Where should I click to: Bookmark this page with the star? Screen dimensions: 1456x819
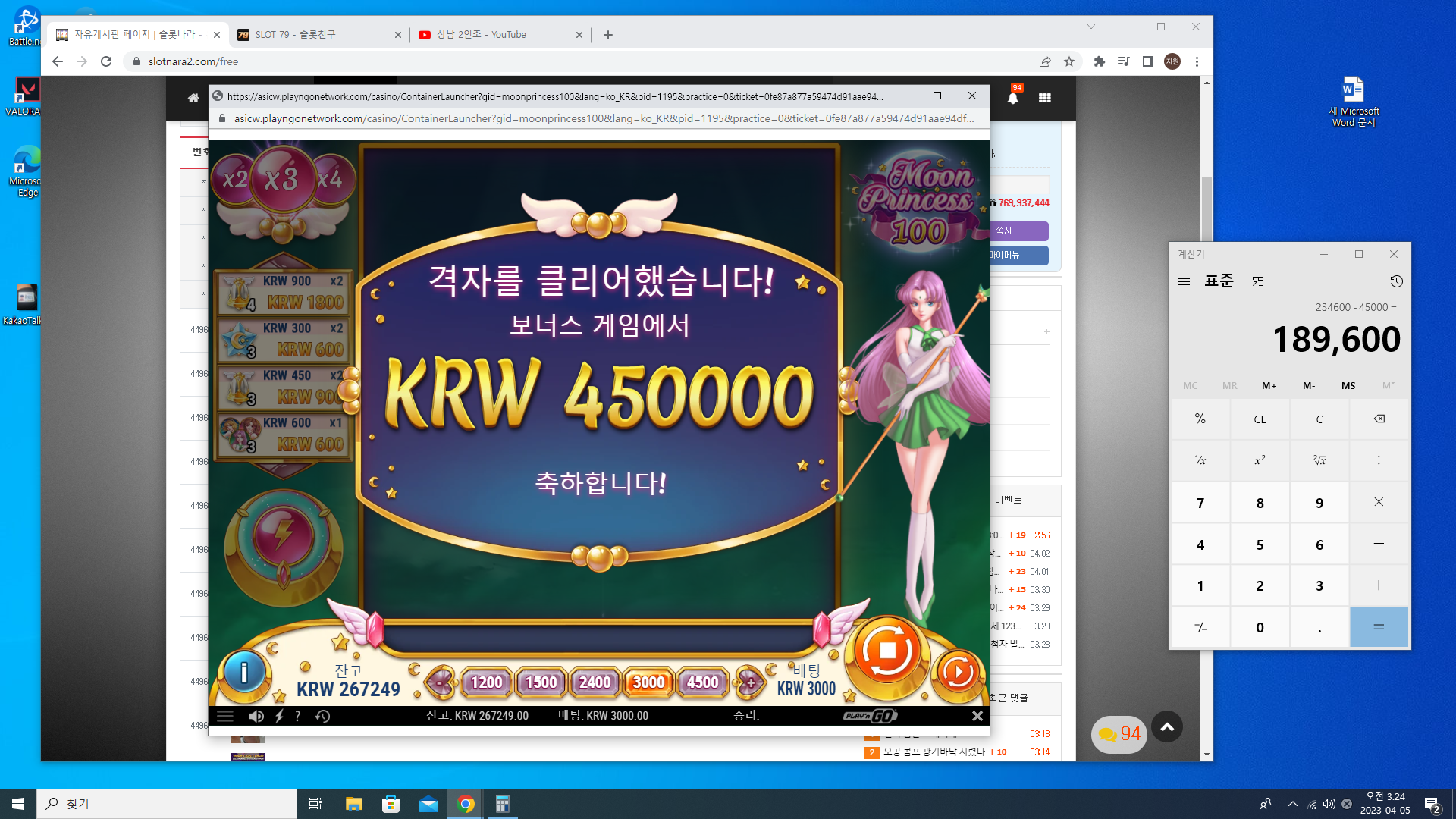click(1069, 61)
